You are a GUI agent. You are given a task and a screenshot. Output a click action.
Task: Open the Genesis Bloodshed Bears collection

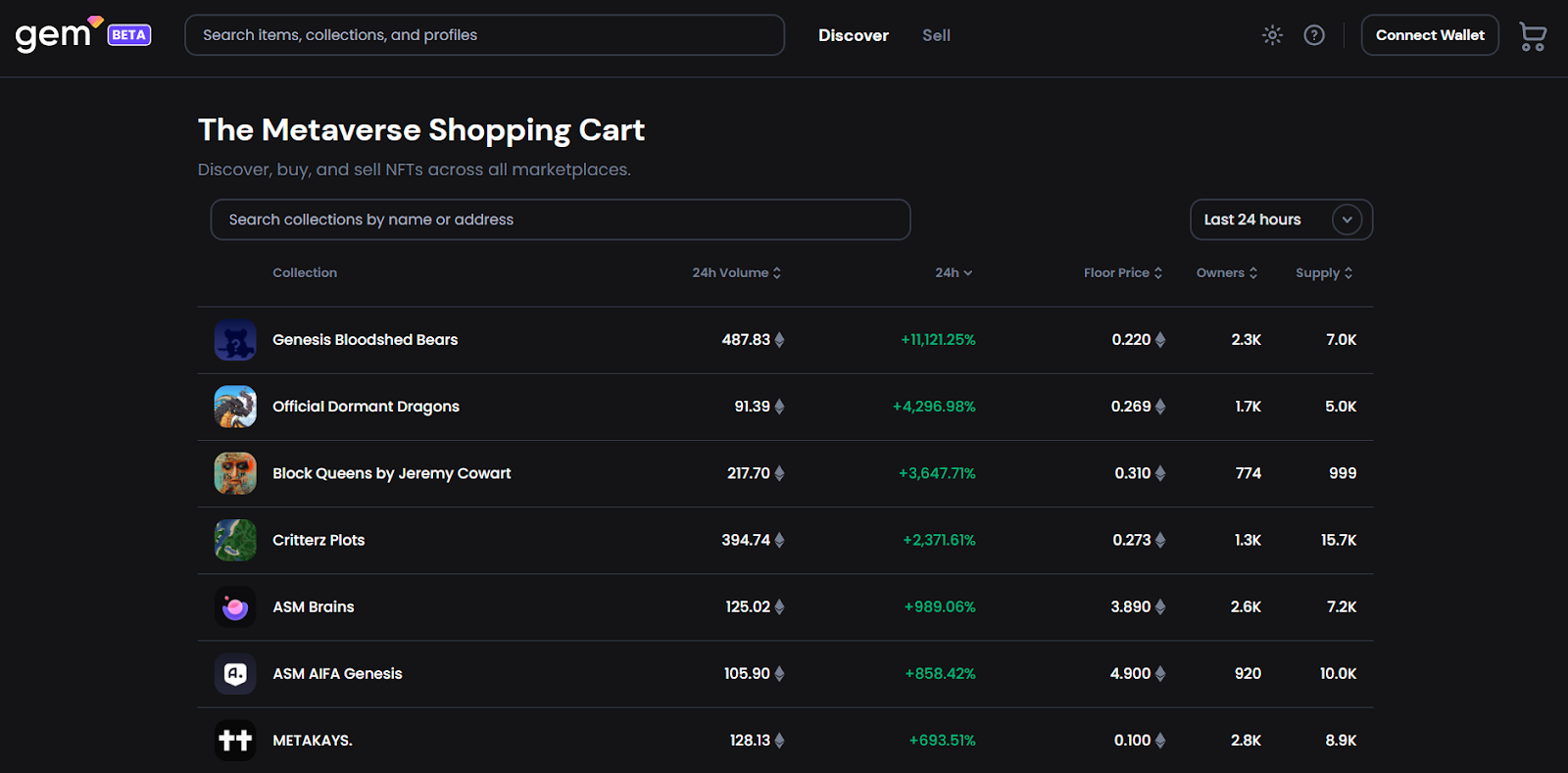[365, 340]
